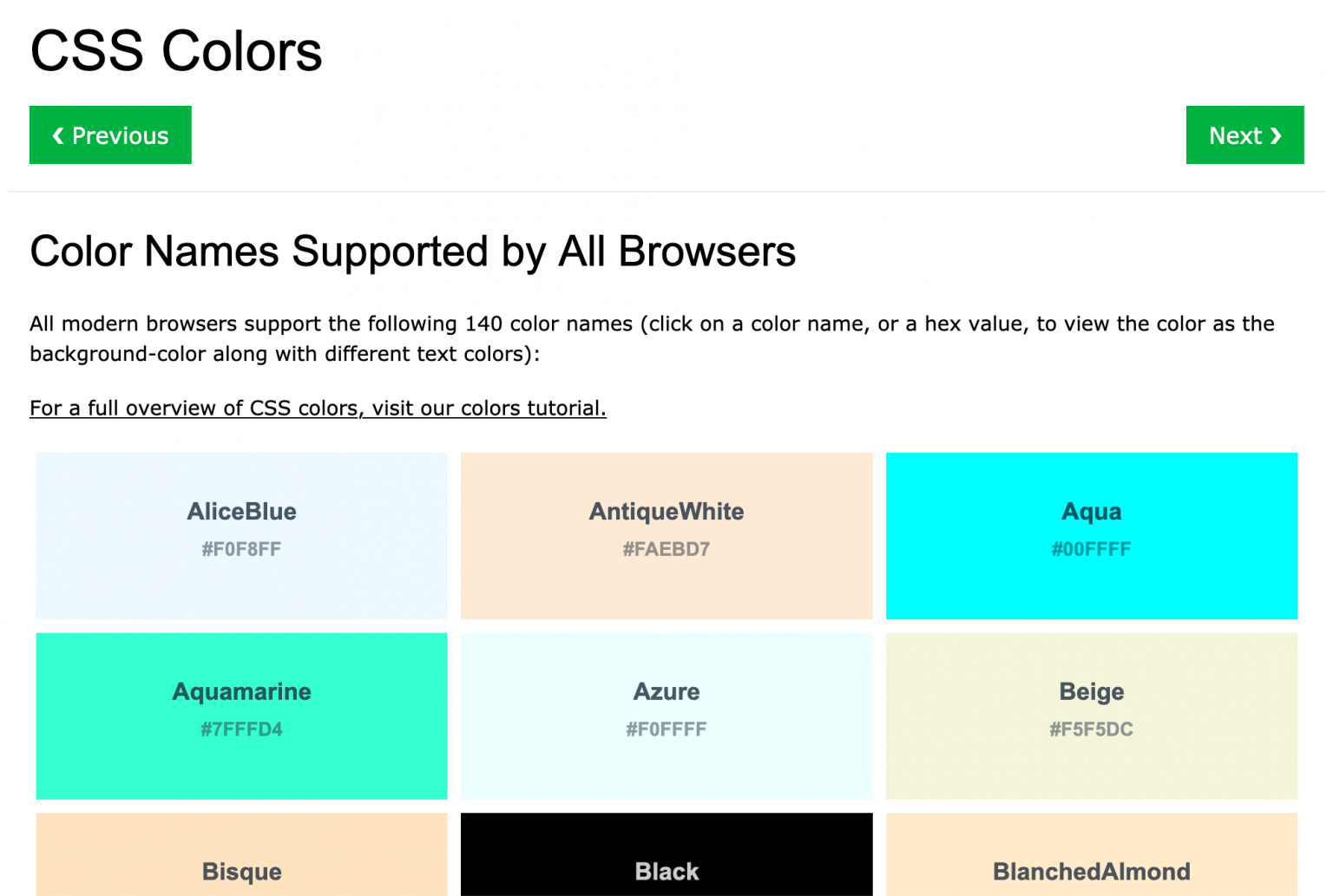Image resolution: width=1333 pixels, height=896 pixels.
Task: Select the hex value #FAEBD7
Action: click(666, 549)
